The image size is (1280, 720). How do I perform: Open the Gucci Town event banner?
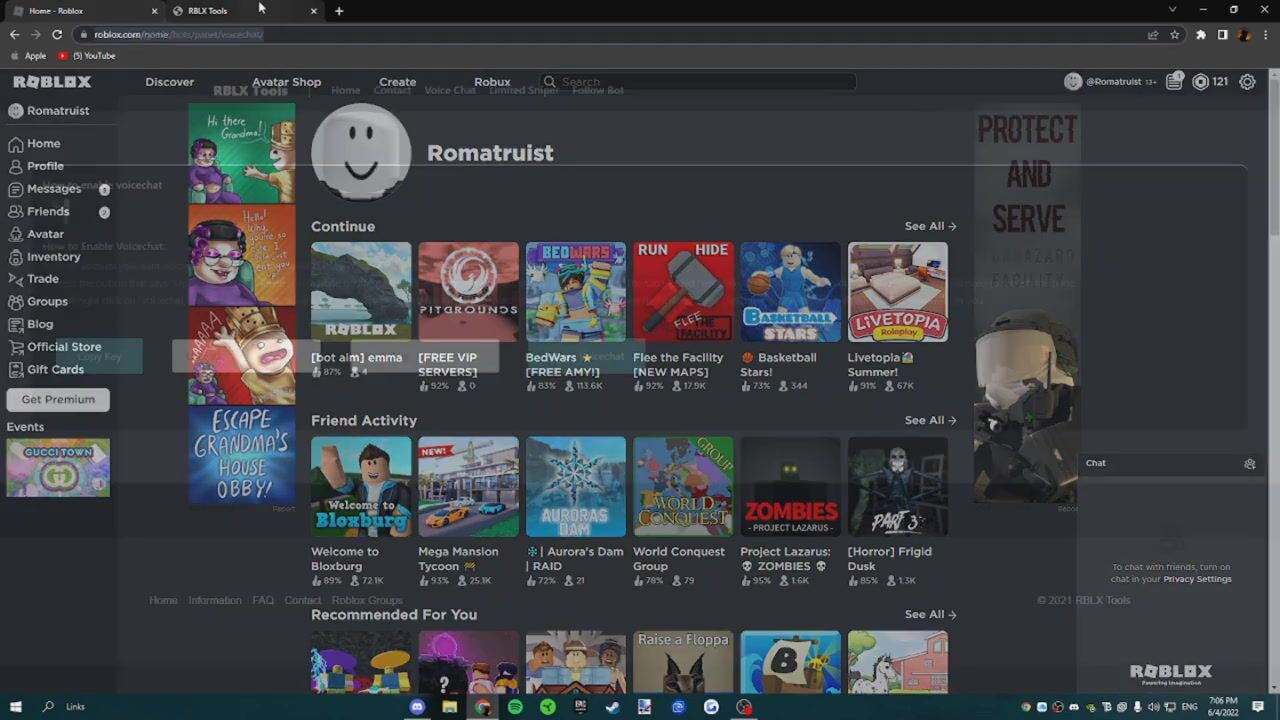point(58,467)
